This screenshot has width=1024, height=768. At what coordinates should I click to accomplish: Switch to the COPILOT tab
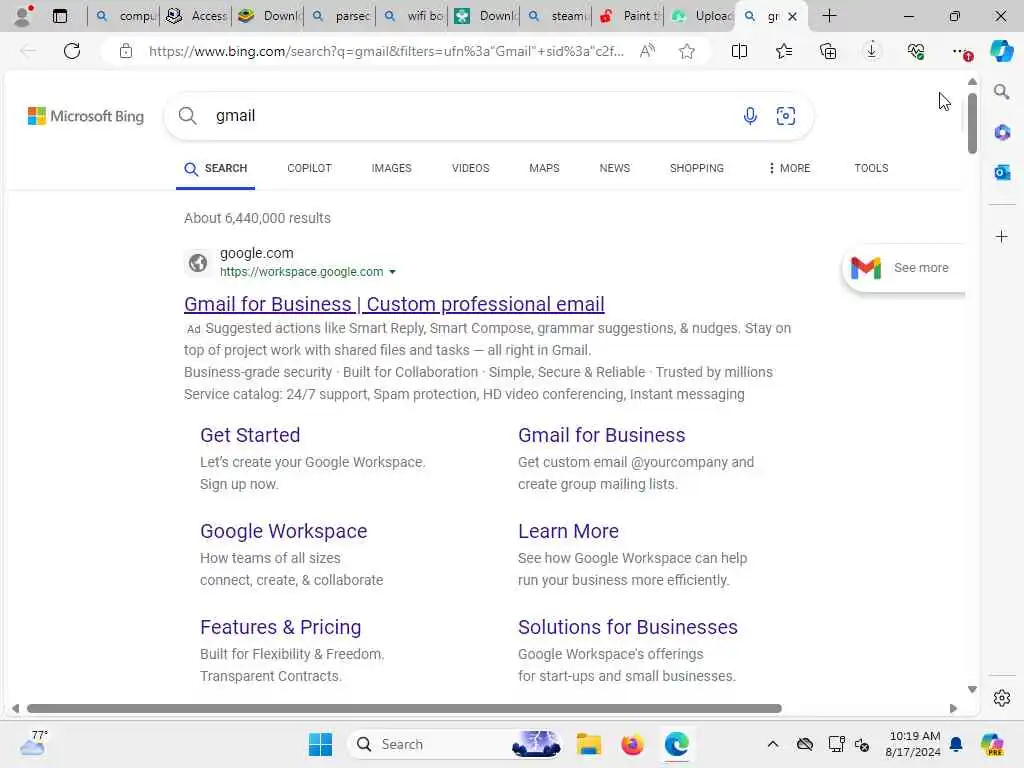(x=310, y=168)
